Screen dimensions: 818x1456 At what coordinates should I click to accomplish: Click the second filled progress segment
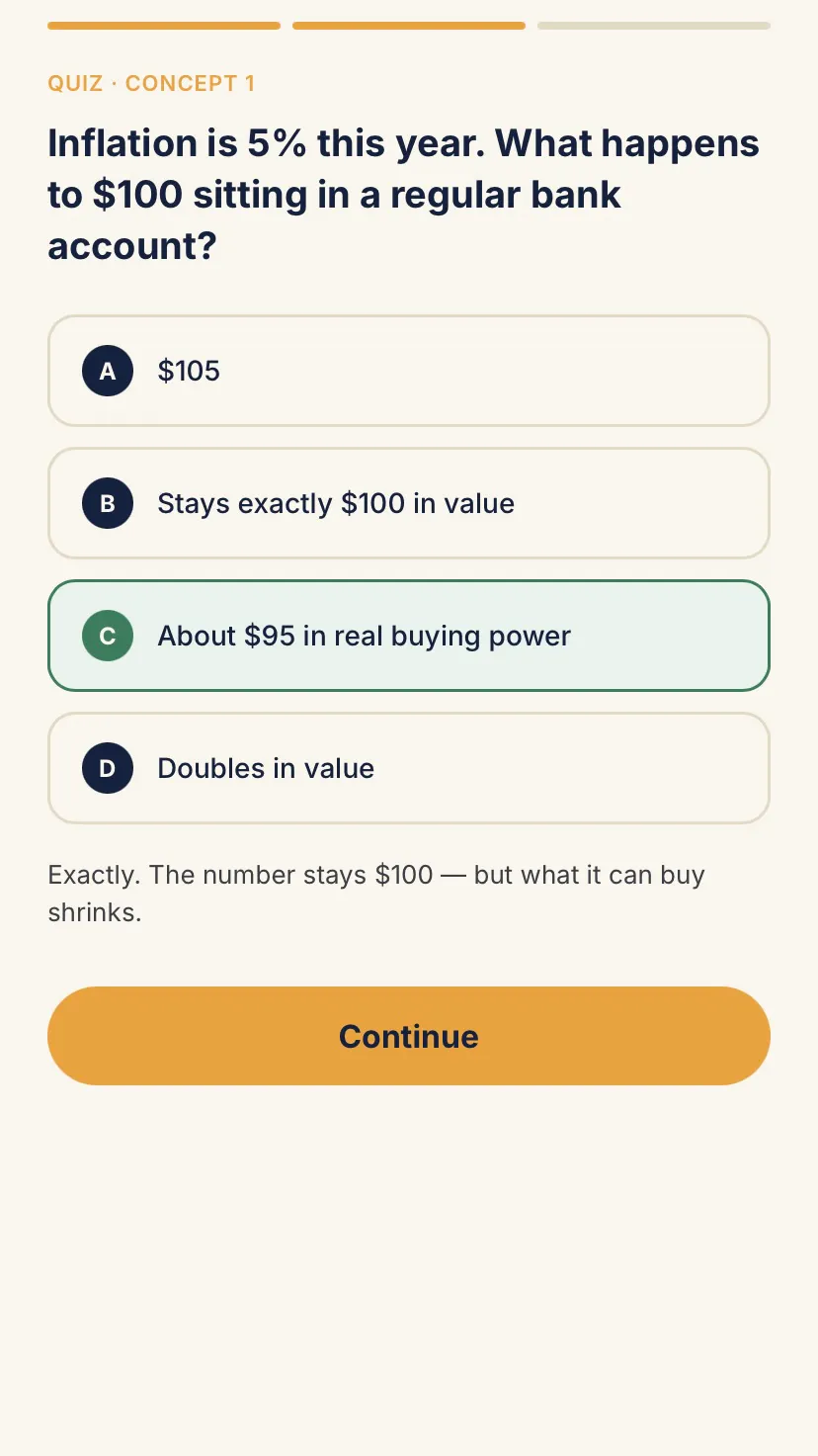pyautogui.click(x=409, y=26)
